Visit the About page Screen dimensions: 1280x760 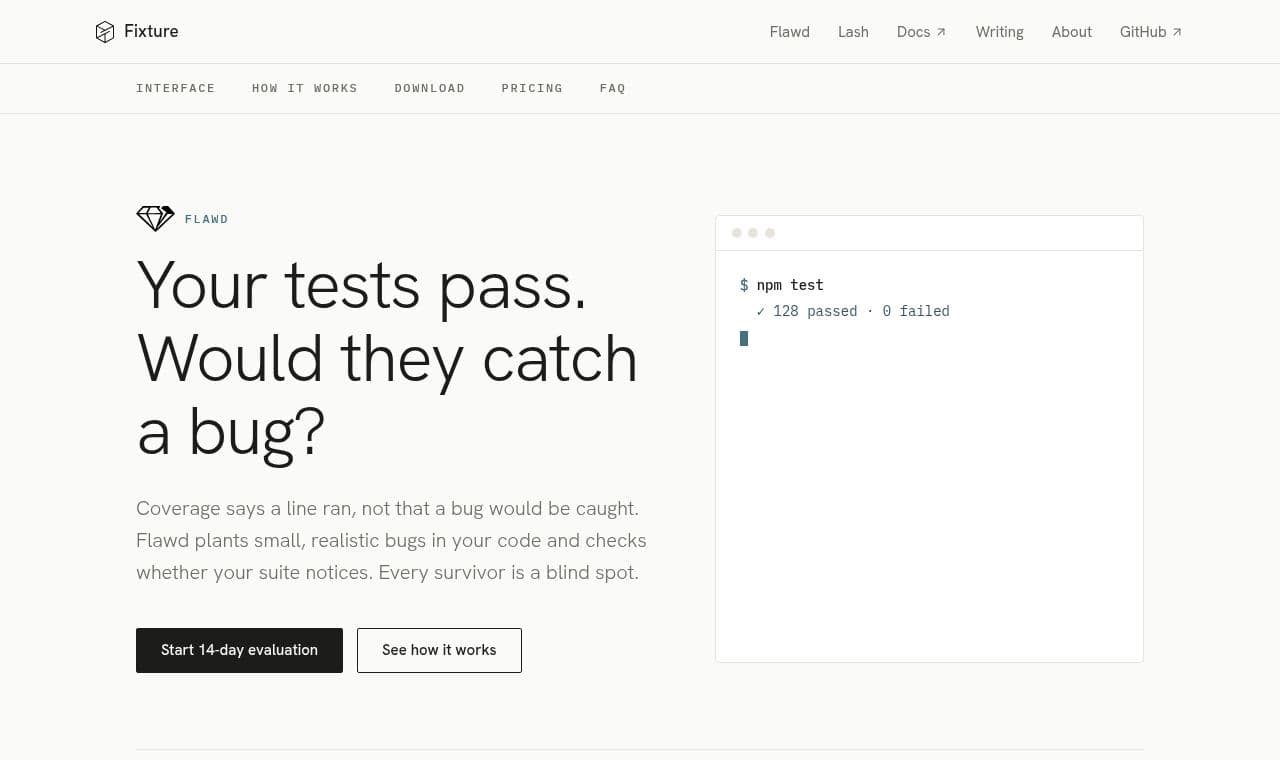click(1071, 32)
